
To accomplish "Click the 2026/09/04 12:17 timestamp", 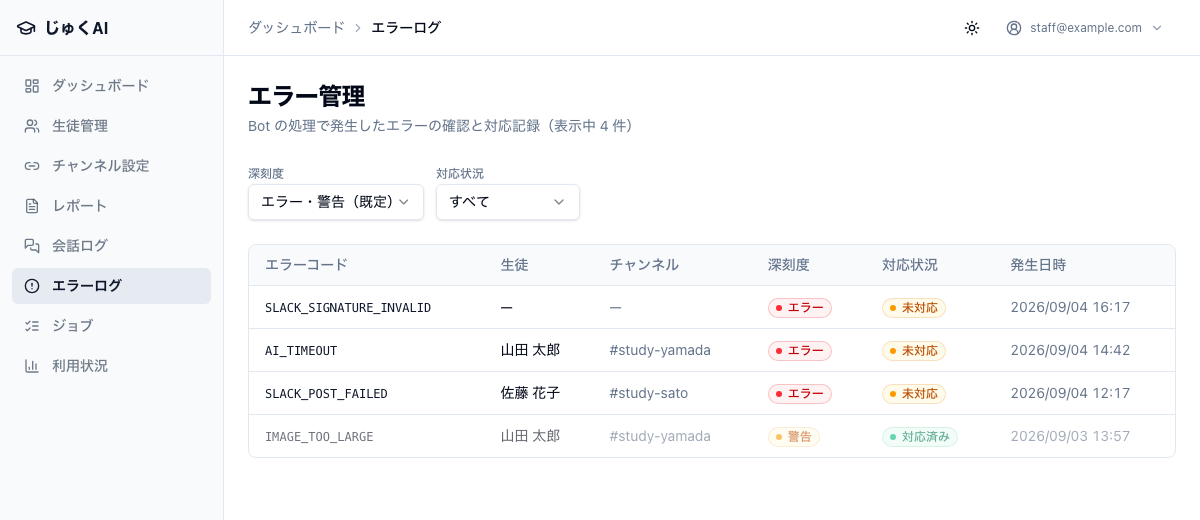I will pos(1070,394).
